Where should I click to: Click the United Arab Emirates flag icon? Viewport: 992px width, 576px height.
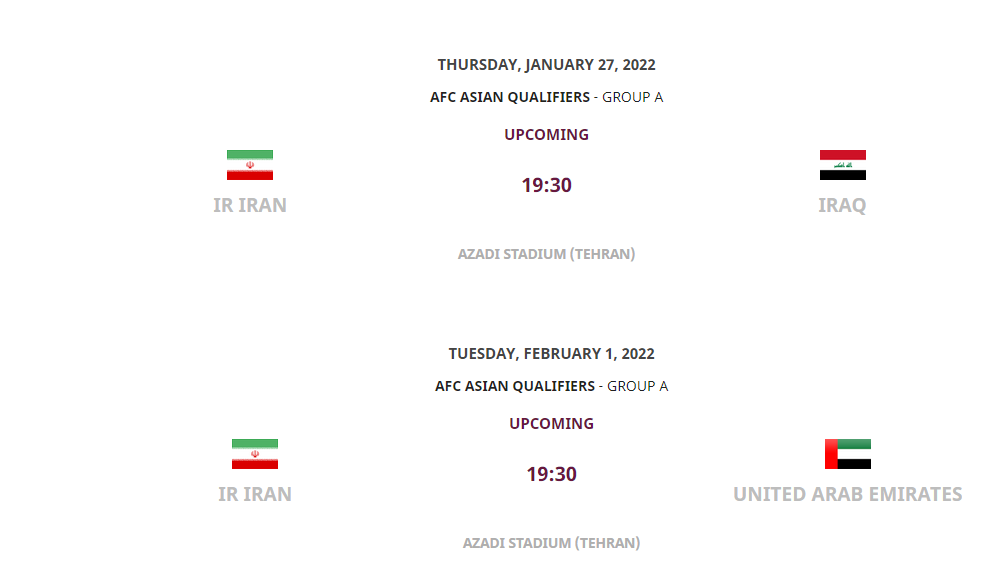[848, 454]
